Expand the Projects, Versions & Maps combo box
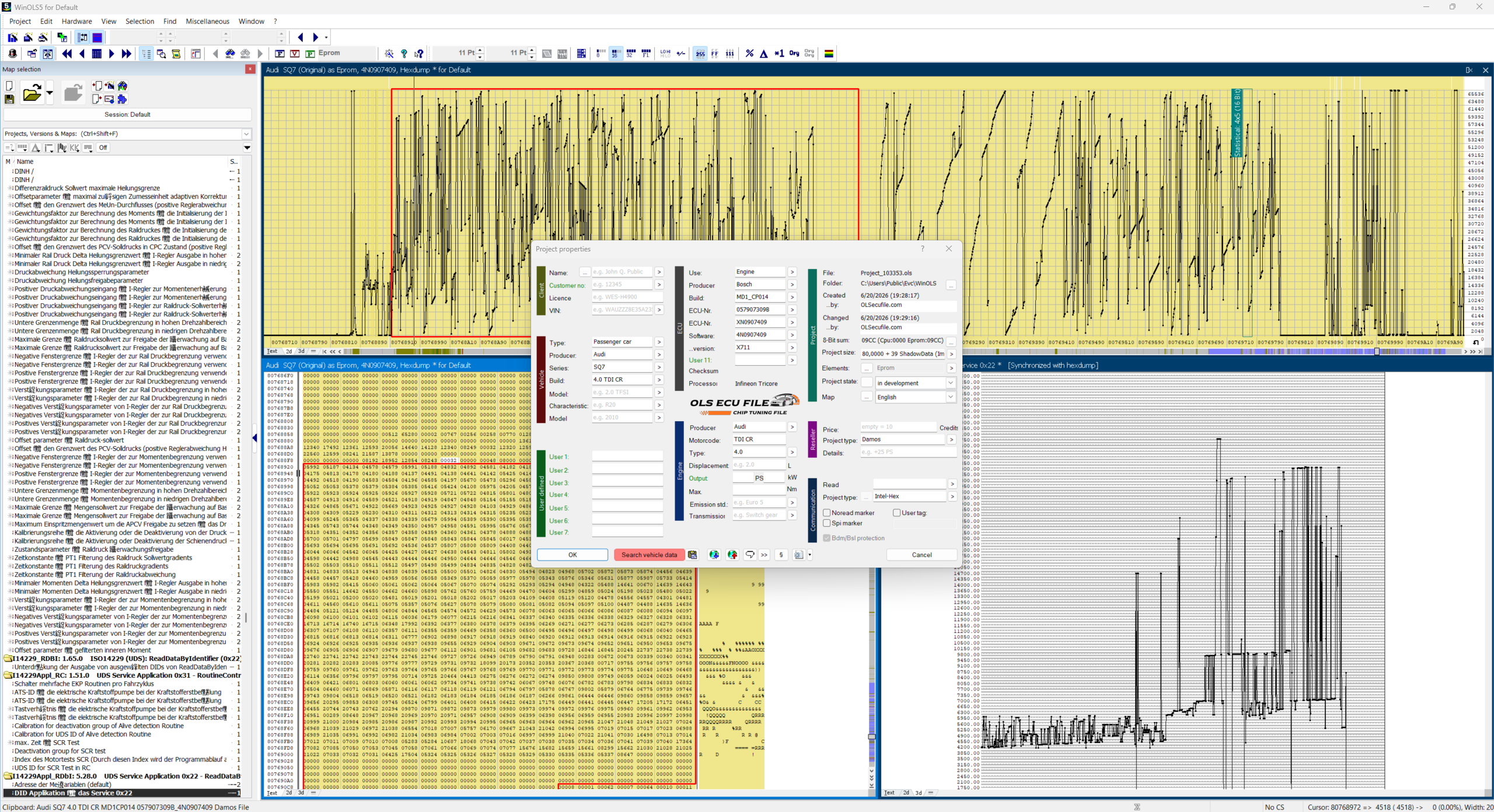 [x=128, y=134]
